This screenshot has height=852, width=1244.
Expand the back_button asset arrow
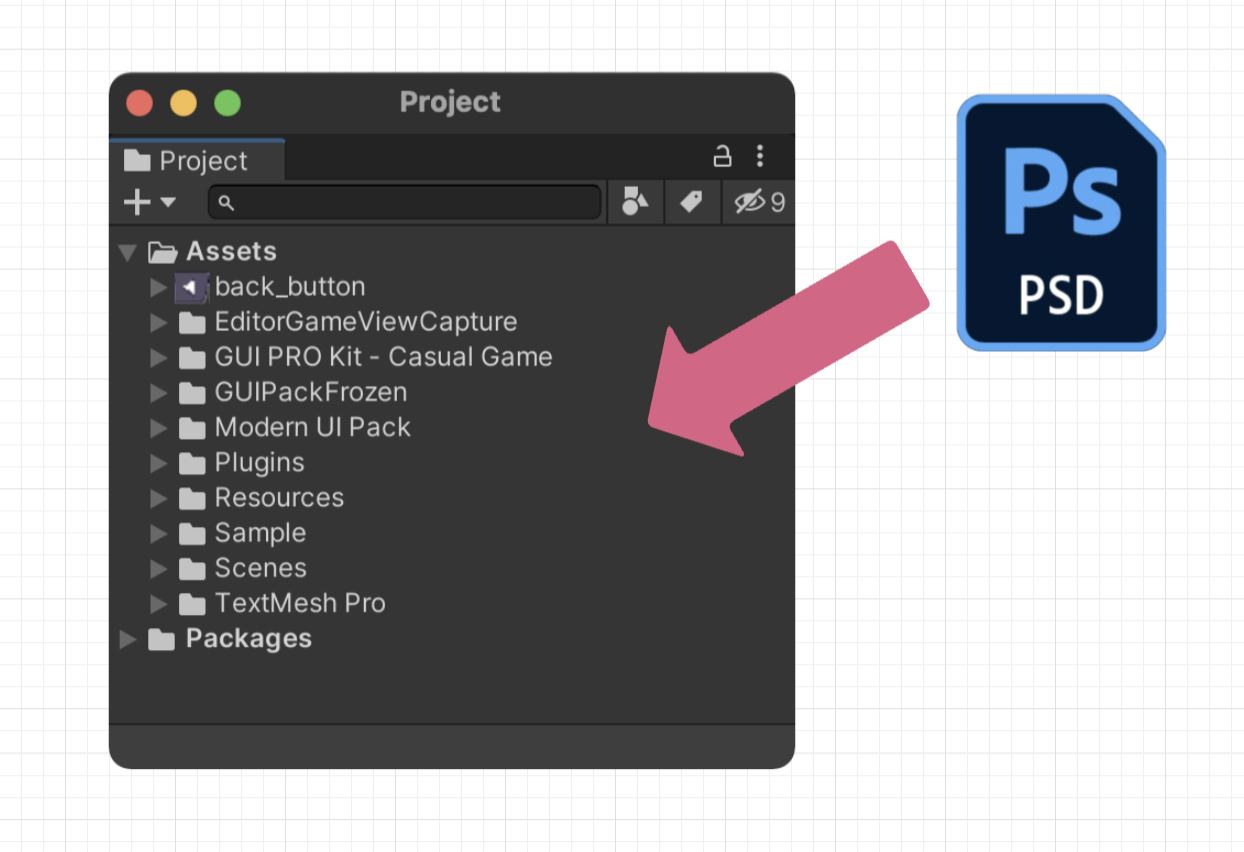[158, 287]
